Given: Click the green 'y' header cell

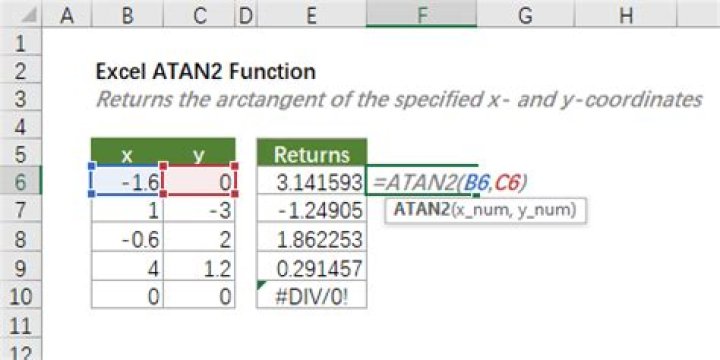Looking at the screenshot, I should (199, 153).
